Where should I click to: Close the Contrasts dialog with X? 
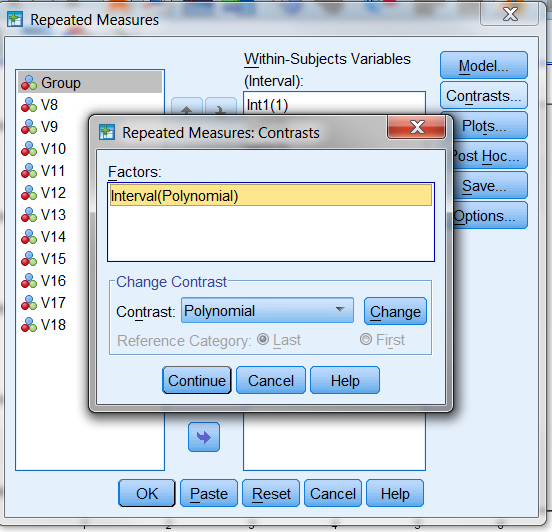417,127
